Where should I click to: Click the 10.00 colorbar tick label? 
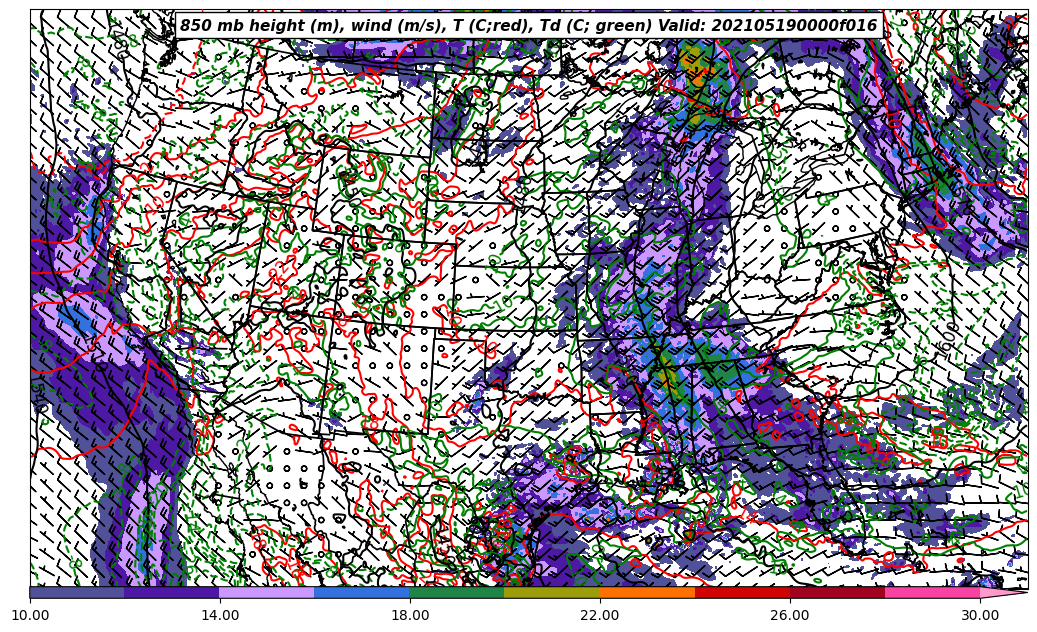coord(30,616)
